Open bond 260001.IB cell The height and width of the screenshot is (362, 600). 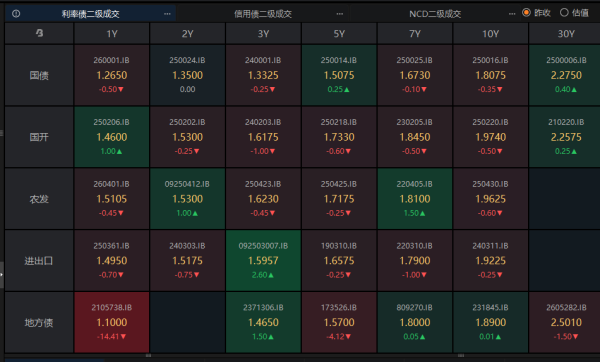(112, 75)
